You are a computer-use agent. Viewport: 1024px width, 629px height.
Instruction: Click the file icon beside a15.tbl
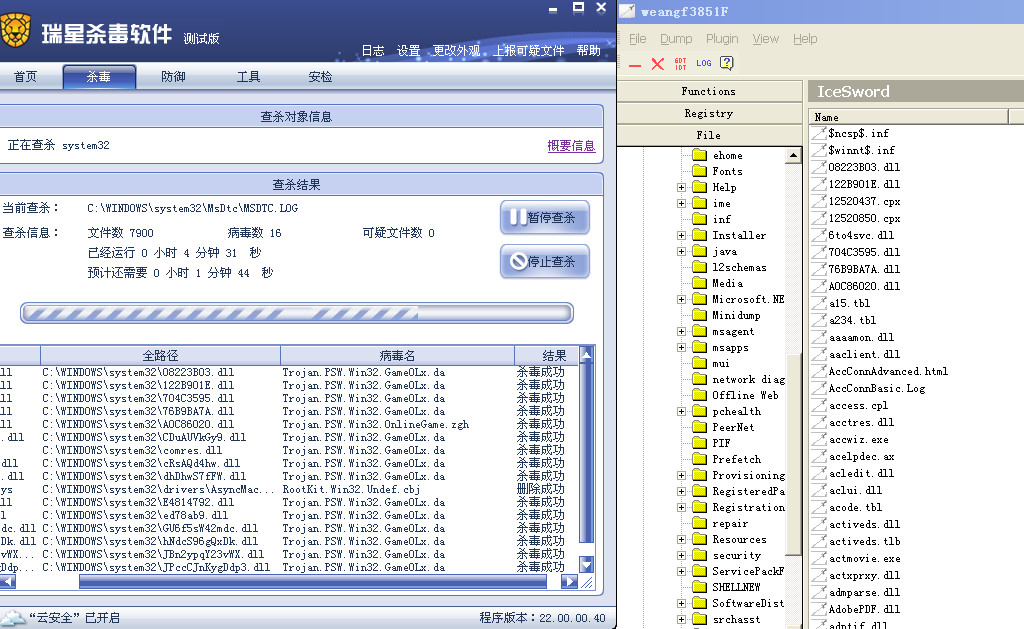pos(818,303)
